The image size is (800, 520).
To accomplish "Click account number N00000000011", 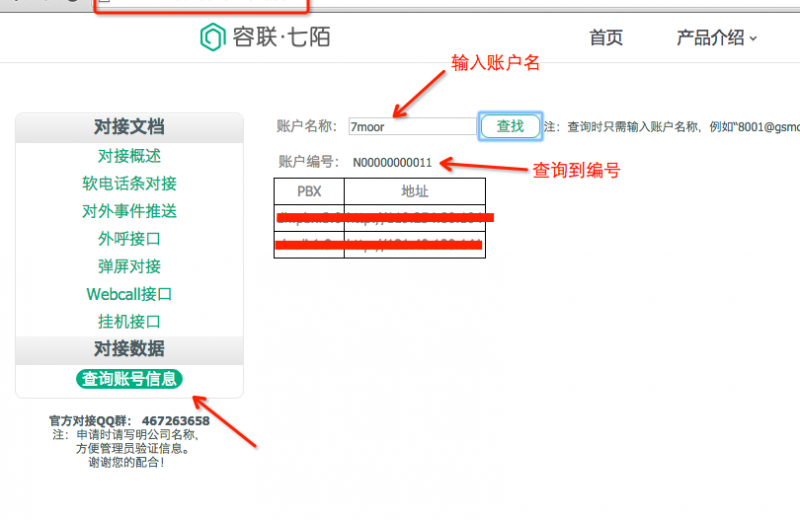I will (392, 163).
